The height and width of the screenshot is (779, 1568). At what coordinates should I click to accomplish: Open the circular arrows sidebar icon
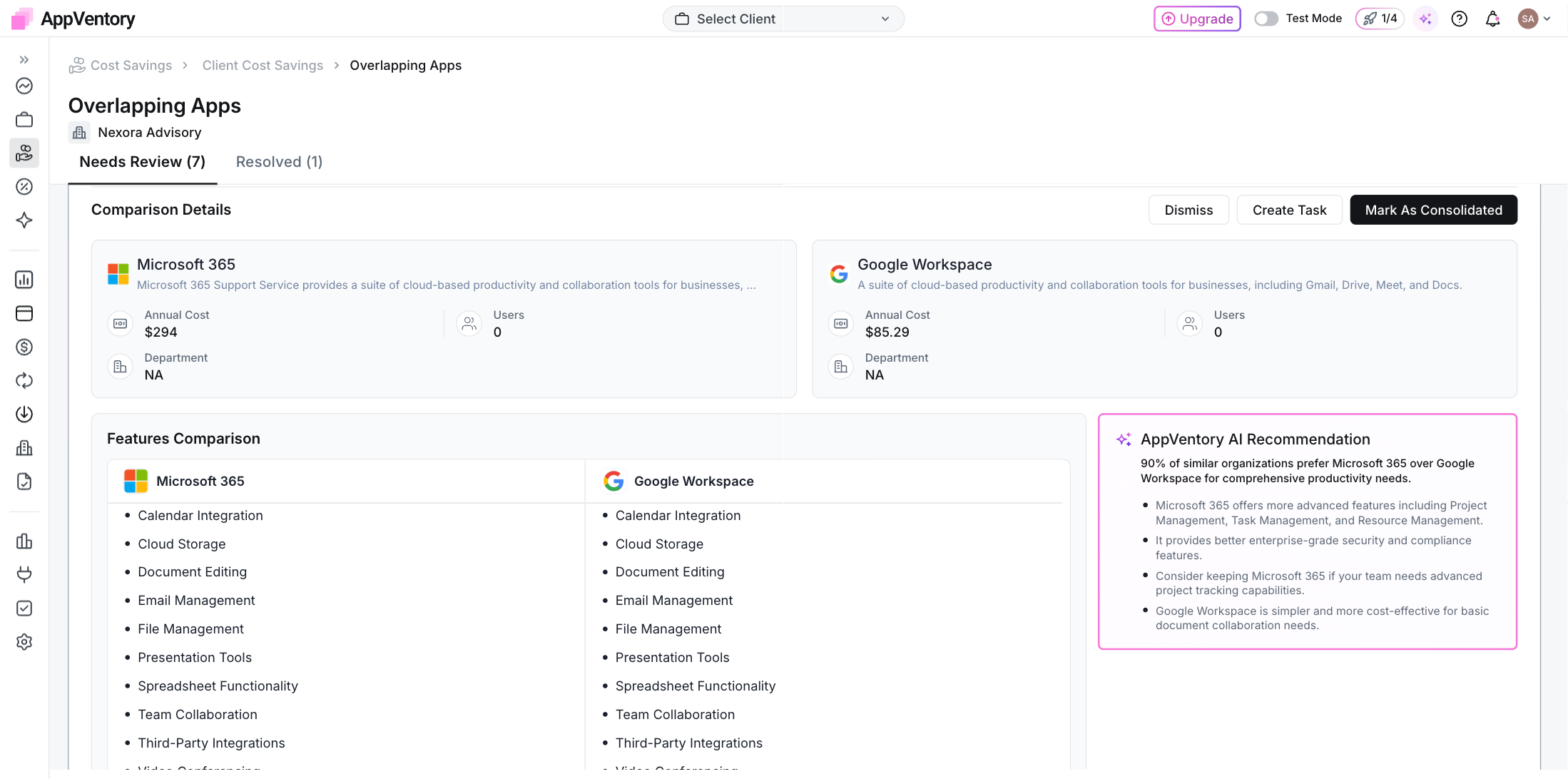click(24, 381)
